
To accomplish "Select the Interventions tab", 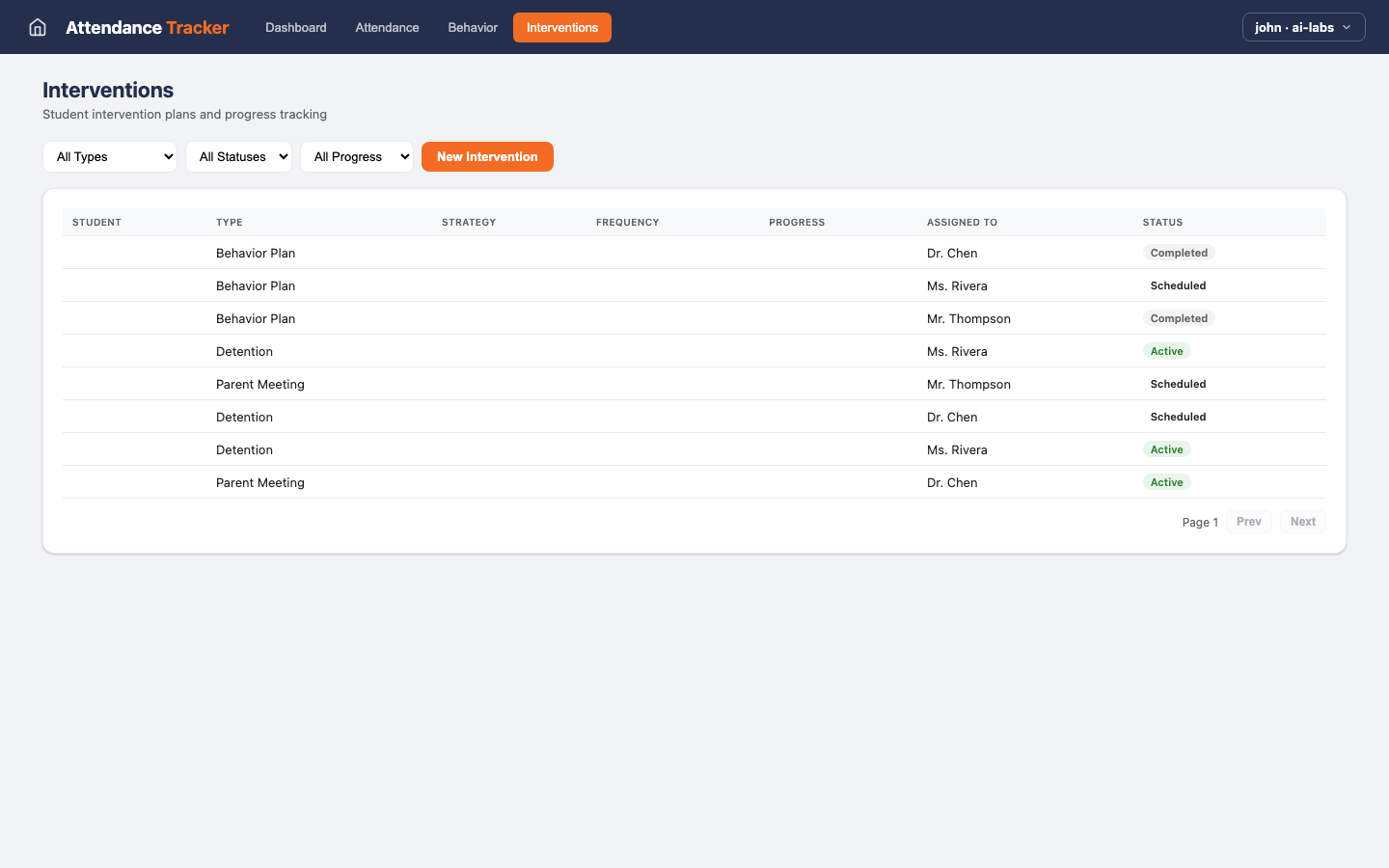I will (561, 27).
